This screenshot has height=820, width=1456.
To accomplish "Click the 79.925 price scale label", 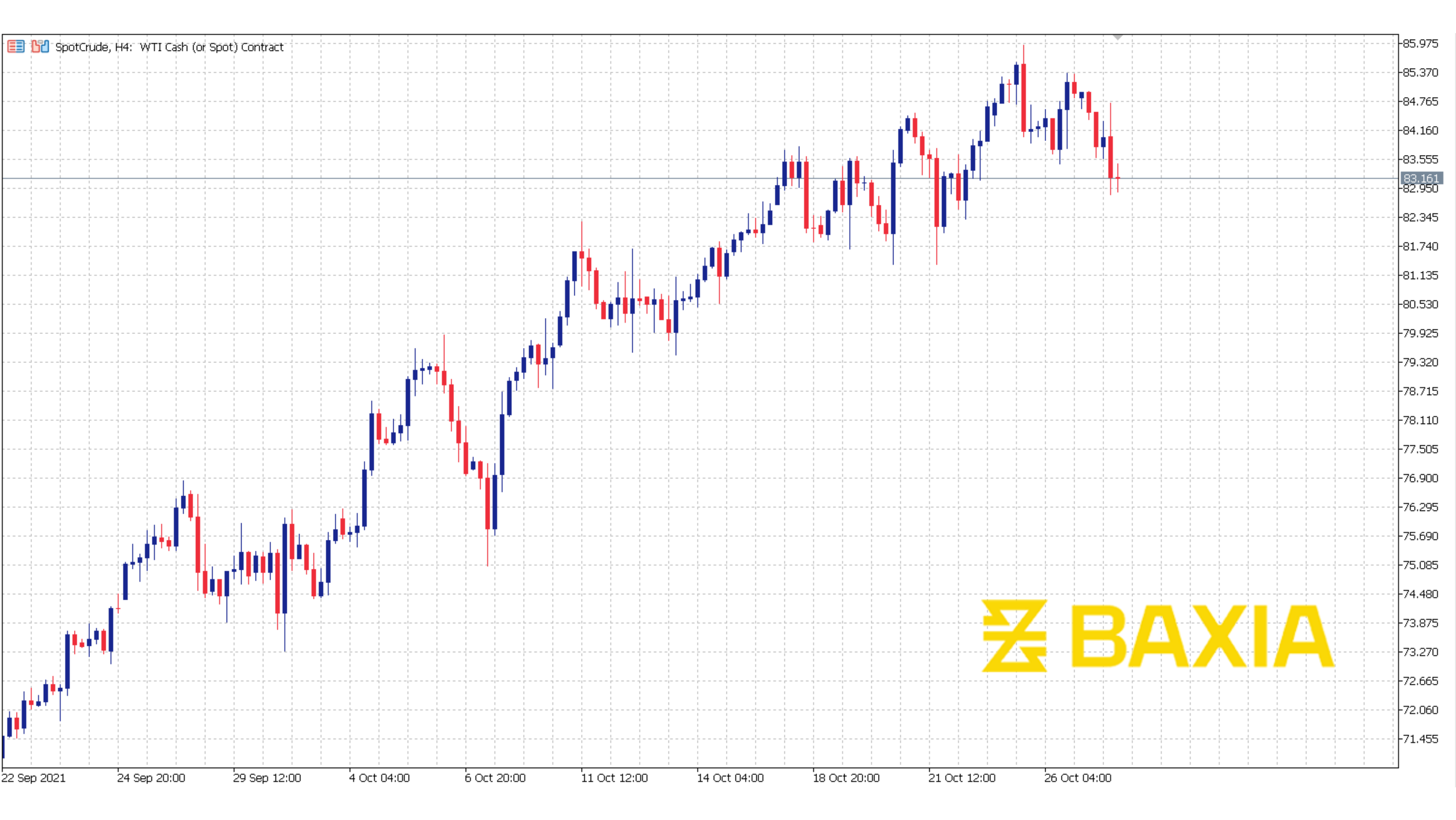I will coord(1420,333).
